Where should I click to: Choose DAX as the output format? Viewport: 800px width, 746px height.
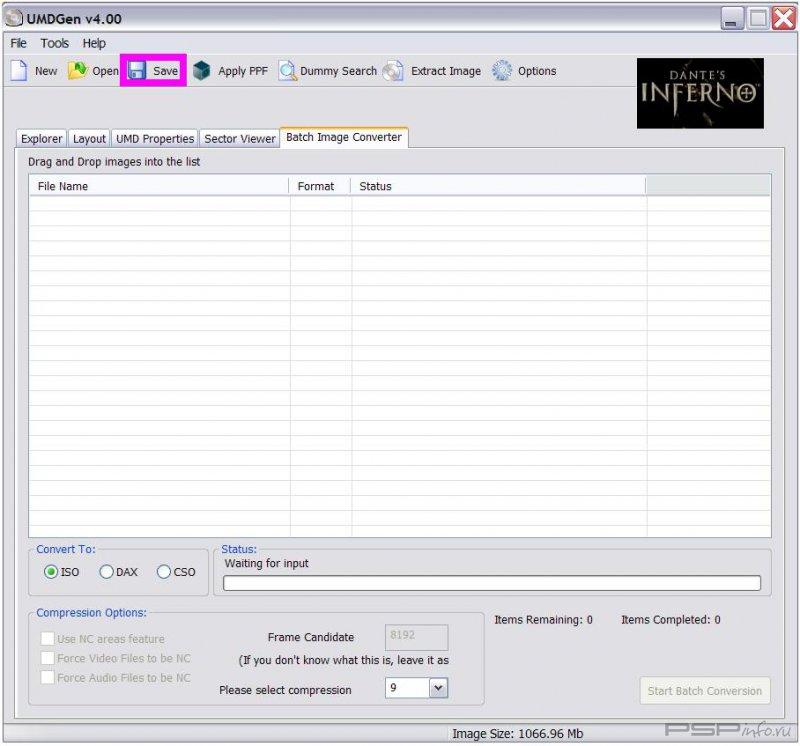(106, 572)
